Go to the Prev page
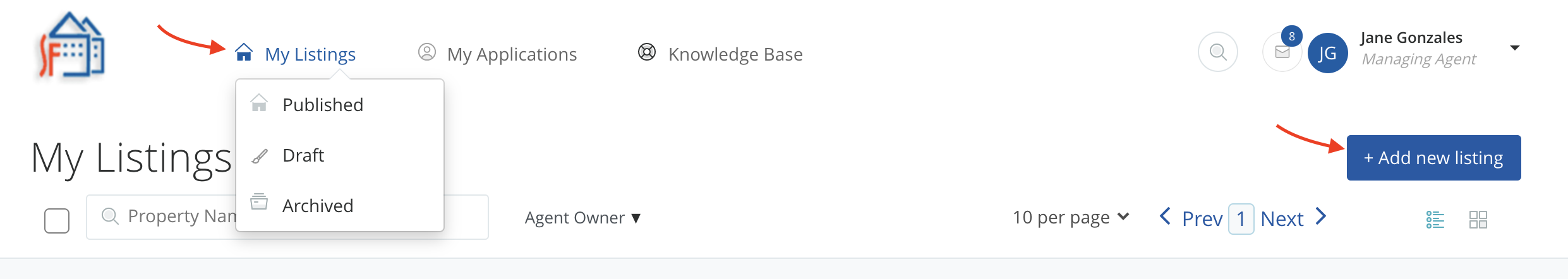 (x=1192, y=218)
